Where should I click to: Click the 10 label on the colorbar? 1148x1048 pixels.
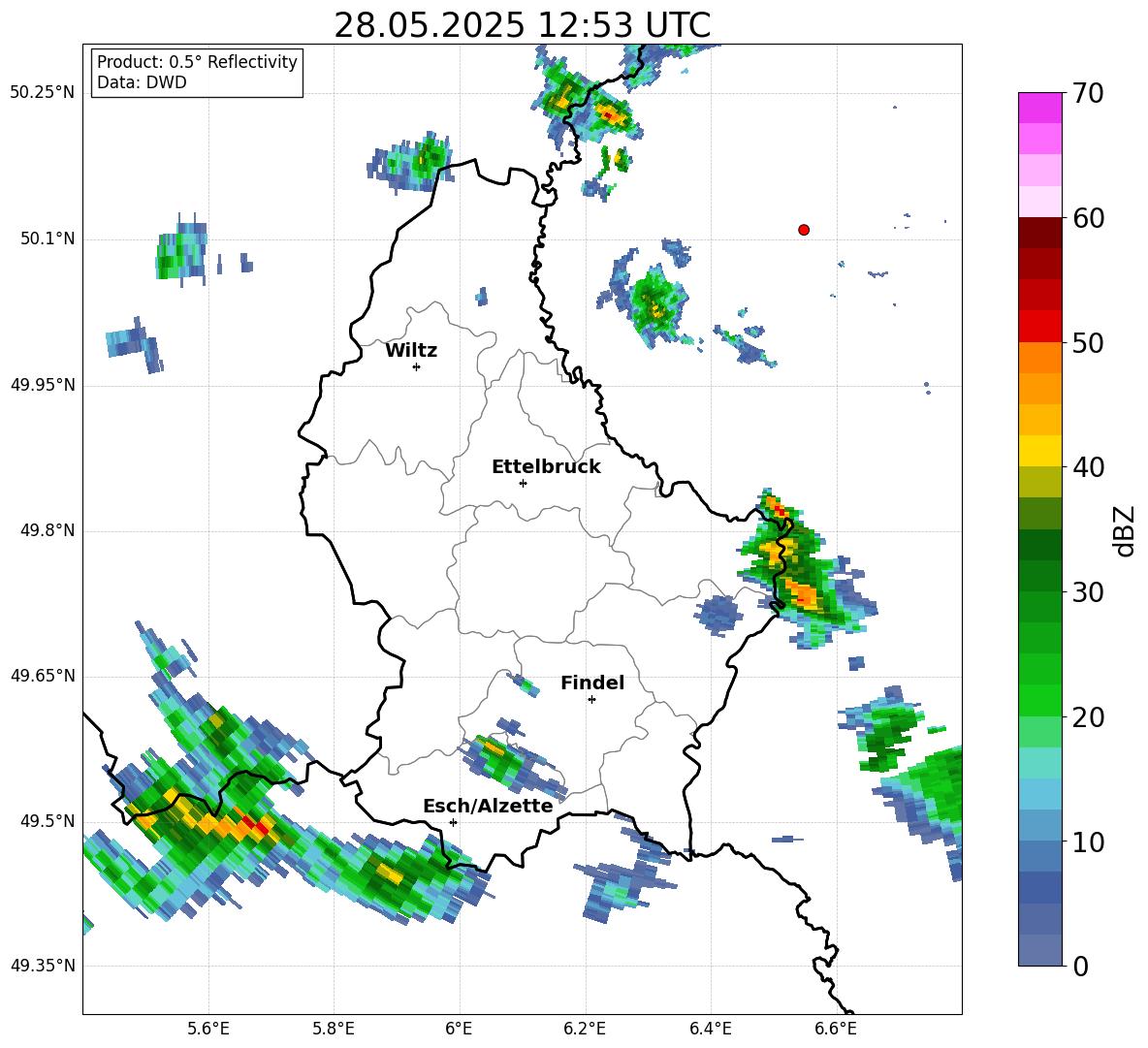coord(1088,842)
